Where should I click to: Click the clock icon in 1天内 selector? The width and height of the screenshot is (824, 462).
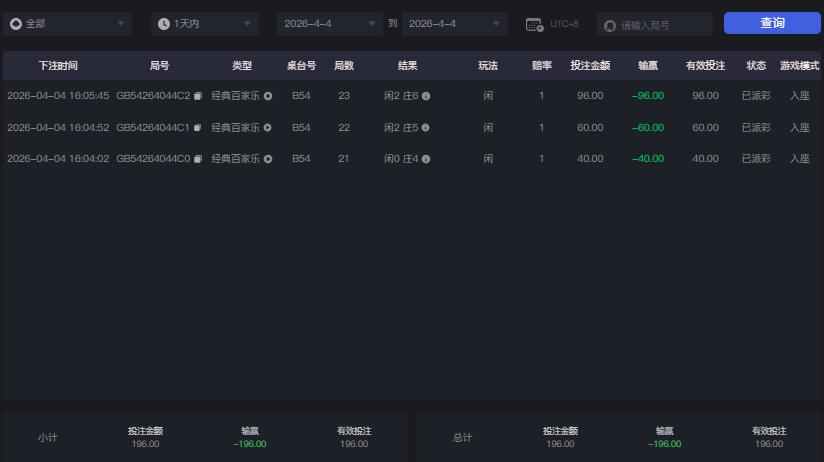pyautogui.click(x=164, y=24)
